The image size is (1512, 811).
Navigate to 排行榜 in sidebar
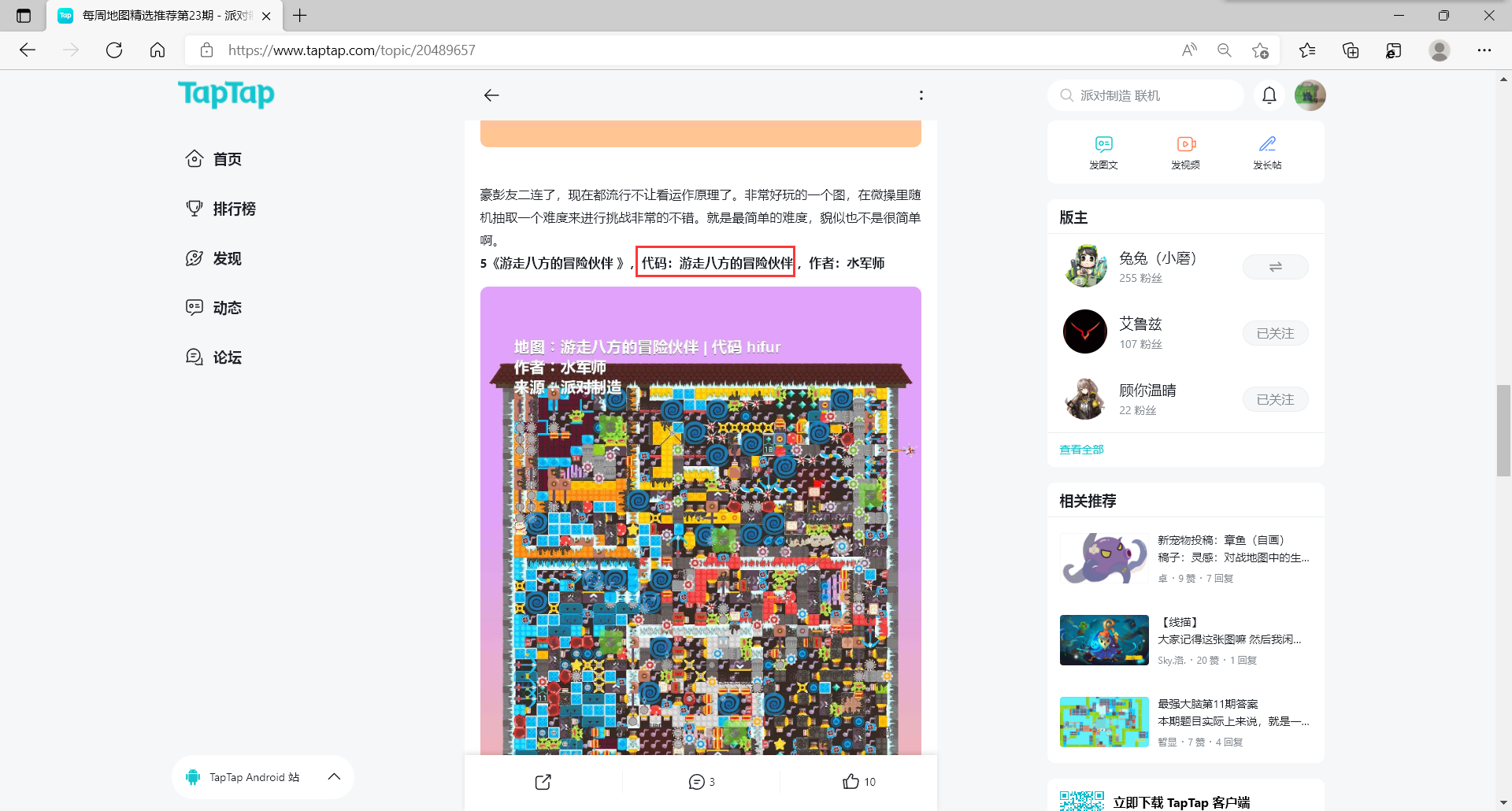coord(234,209)
